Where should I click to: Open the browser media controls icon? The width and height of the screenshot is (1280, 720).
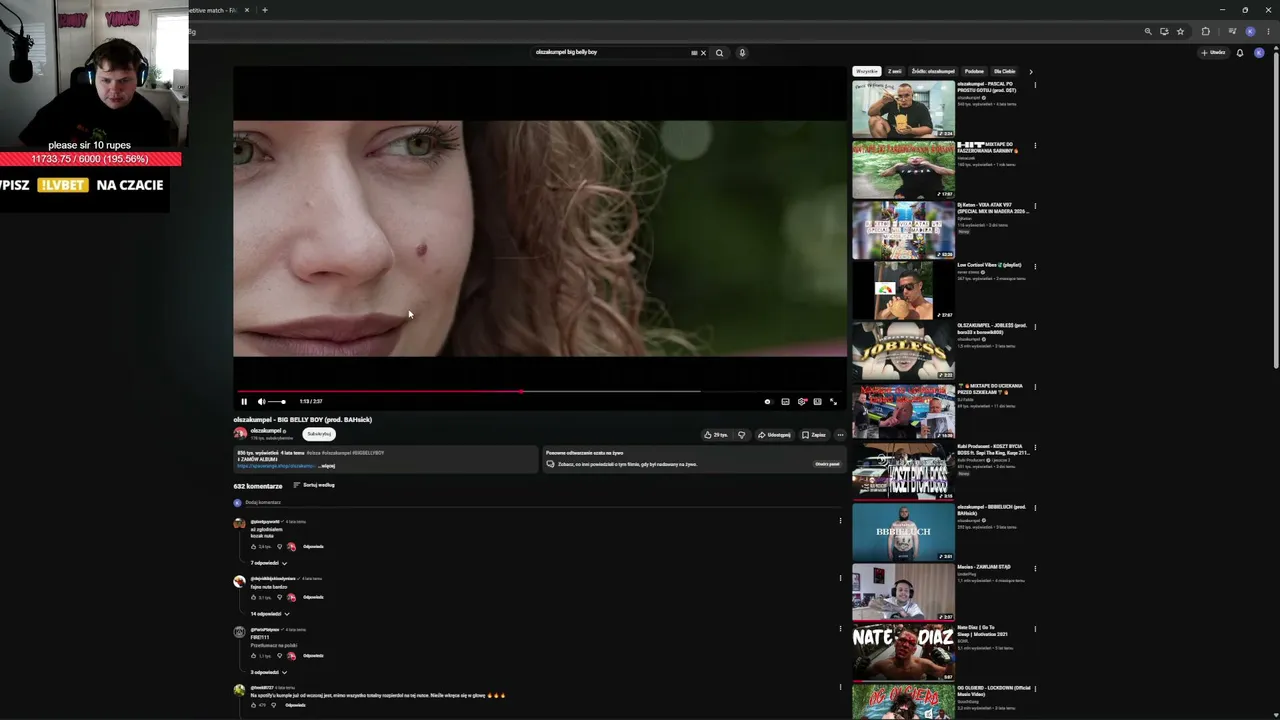click(x=1232, y=32)
